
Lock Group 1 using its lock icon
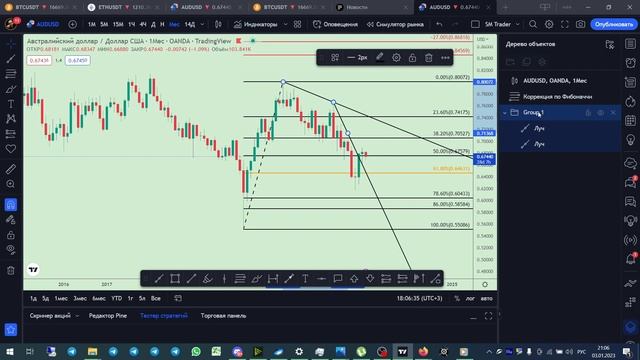click(x=588, y=112)
